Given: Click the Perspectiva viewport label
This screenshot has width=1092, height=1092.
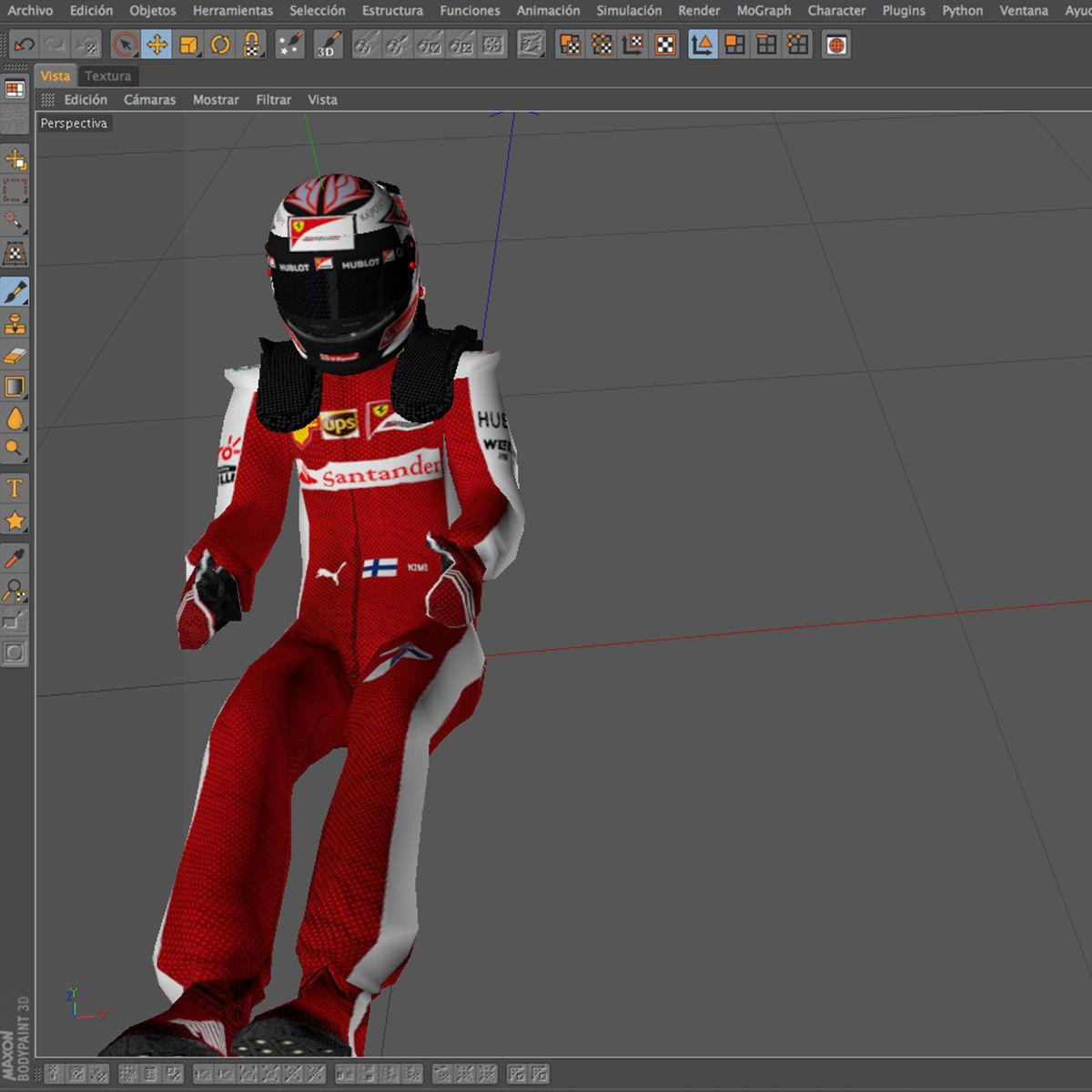Looking at the screenshot, I should click(74, 124).
